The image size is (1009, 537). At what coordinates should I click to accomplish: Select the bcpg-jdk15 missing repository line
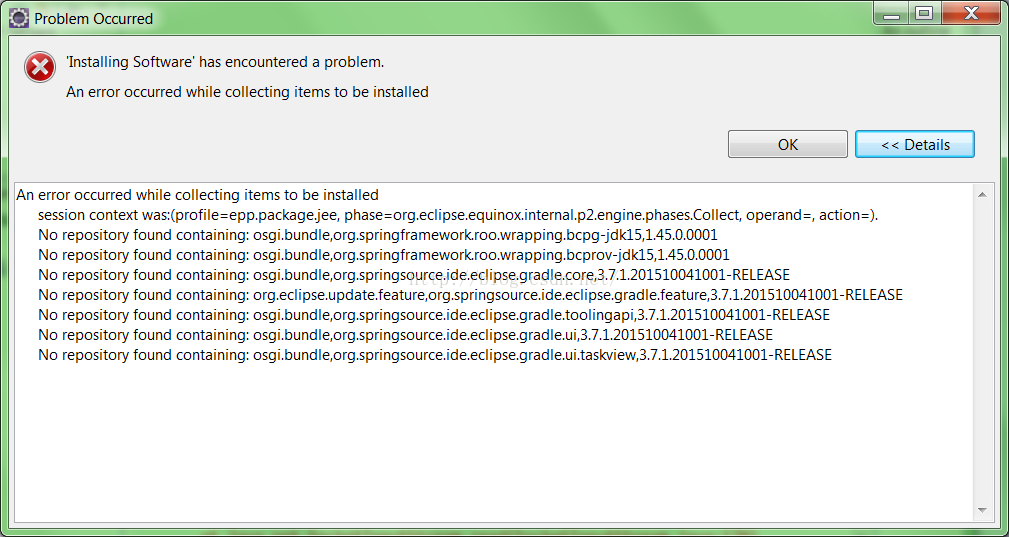coord(383,235)
